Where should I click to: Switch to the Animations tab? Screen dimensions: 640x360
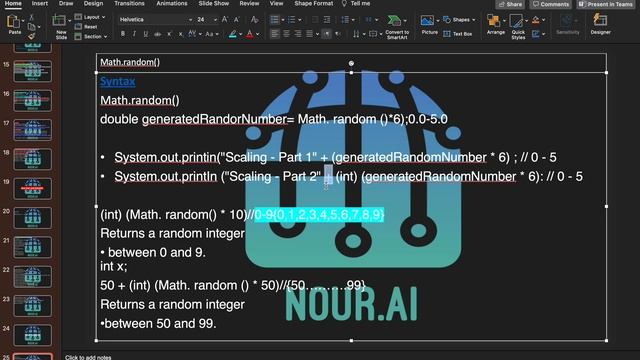click(x=172, y=3)
